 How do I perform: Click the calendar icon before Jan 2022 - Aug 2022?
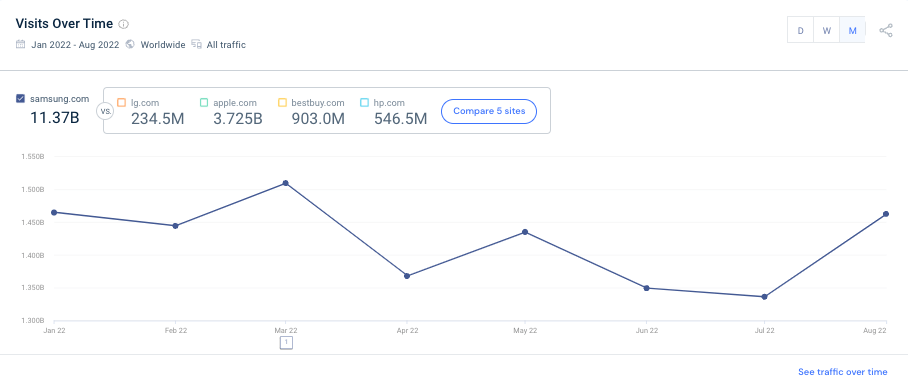(x=21, y=45)
